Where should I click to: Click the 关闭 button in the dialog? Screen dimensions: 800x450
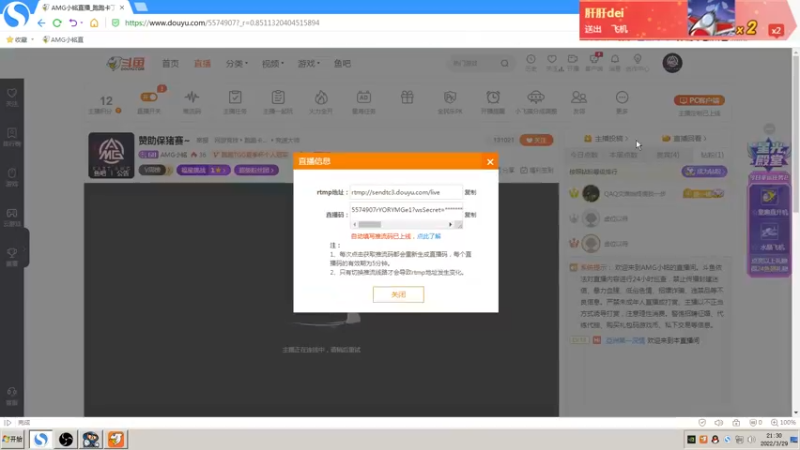[x=398, y=294]
